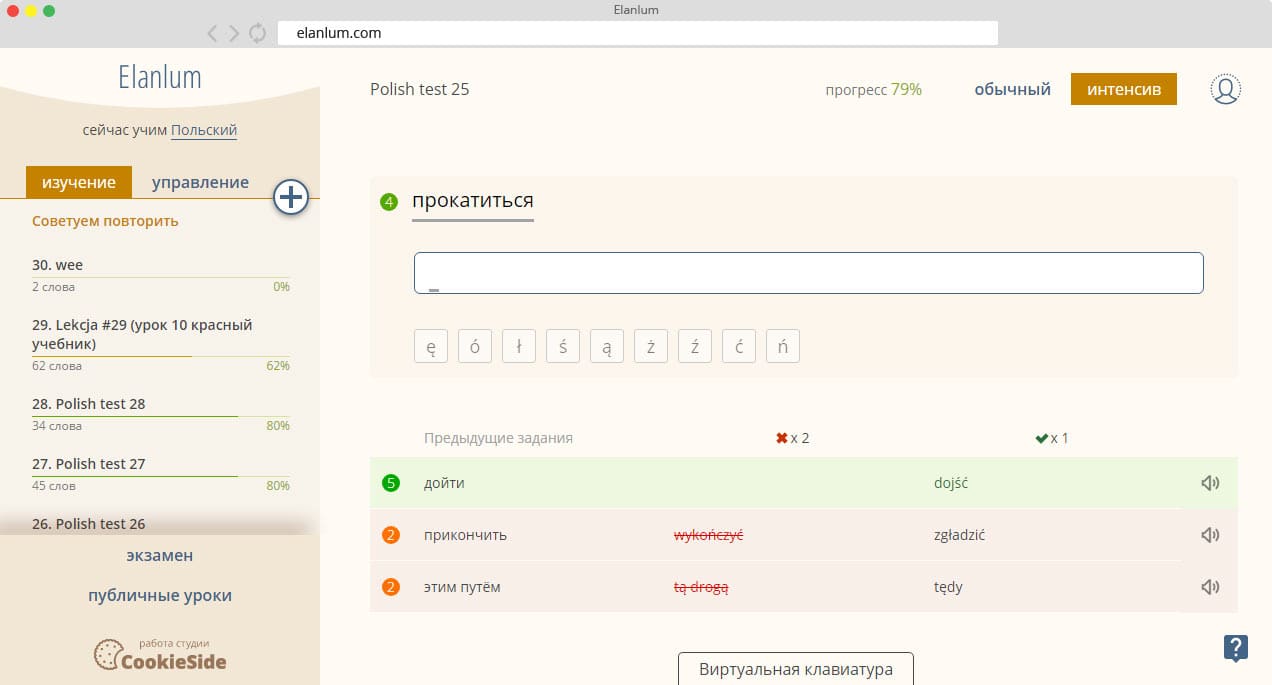
Task: Open the user profile avatar icon
Action: pos(1225,89)
